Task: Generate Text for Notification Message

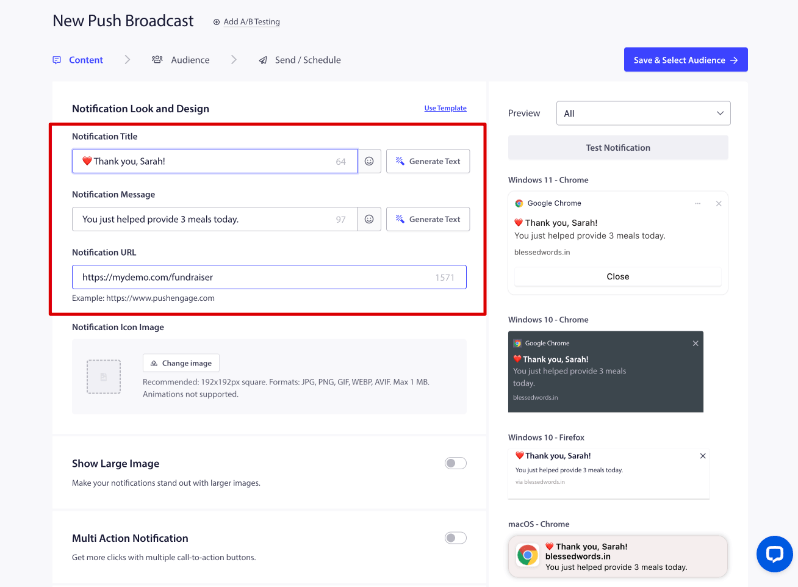Action: pyautogui.click(x=428, y=219)
